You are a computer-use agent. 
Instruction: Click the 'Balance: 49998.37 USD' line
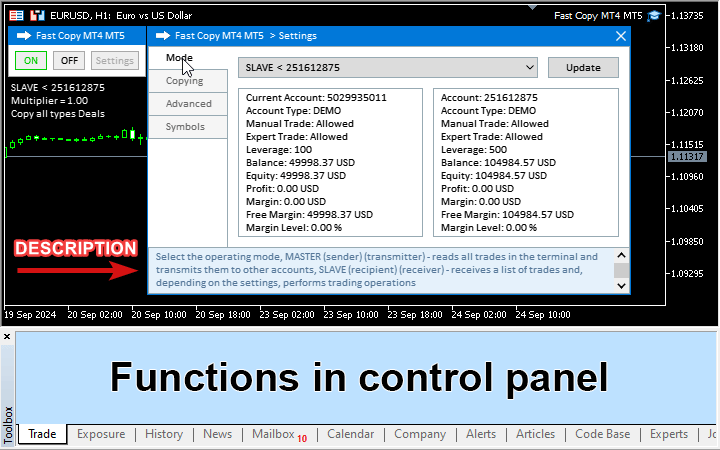pyautogui.click(x=300, y=163)
